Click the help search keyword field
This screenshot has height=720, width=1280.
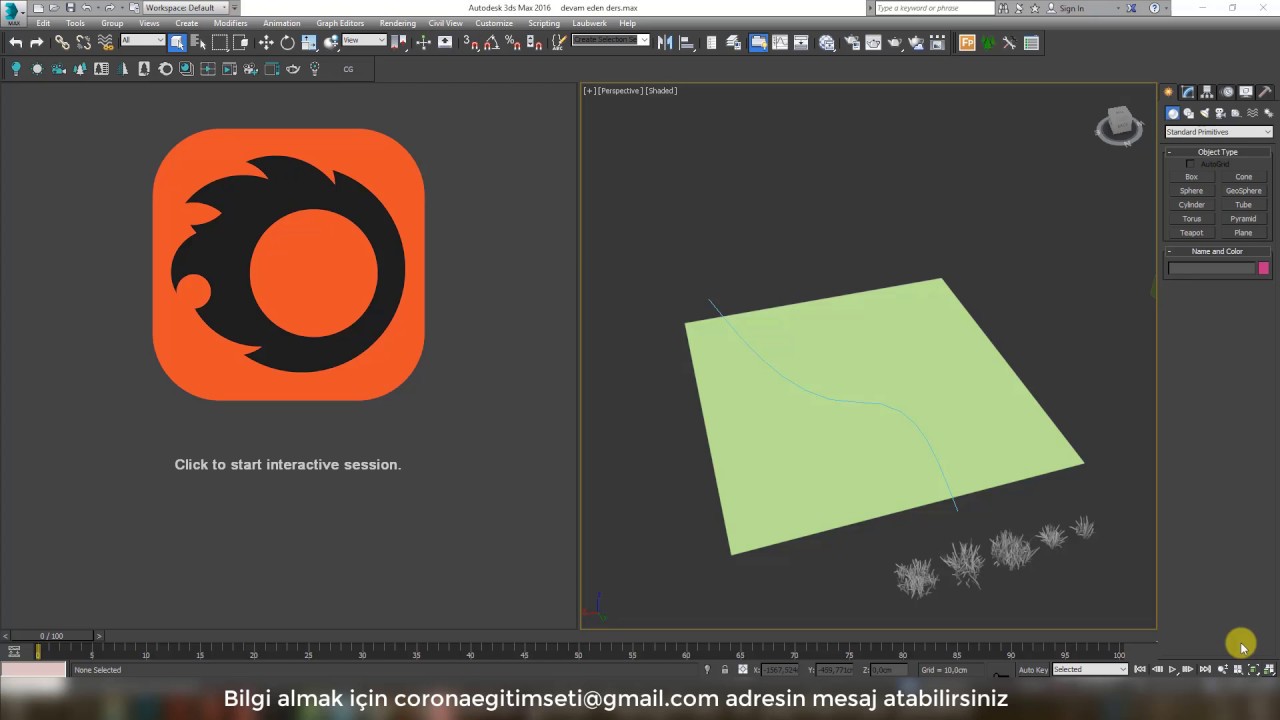pyautogui.click(x=934, y=8)
